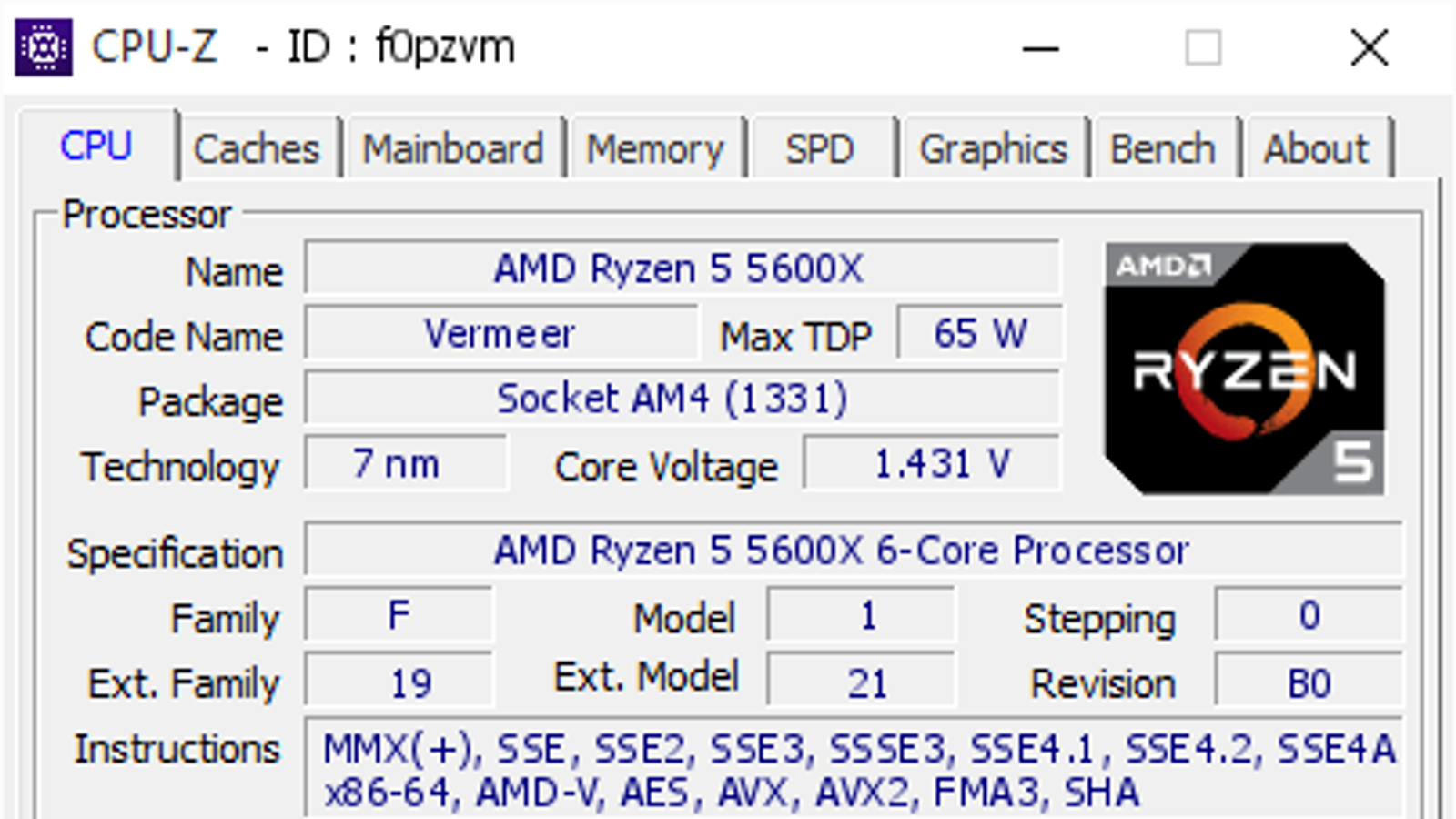Click the Specification text field
This screenshot has width=1456, height=819.
click(852, 551)
